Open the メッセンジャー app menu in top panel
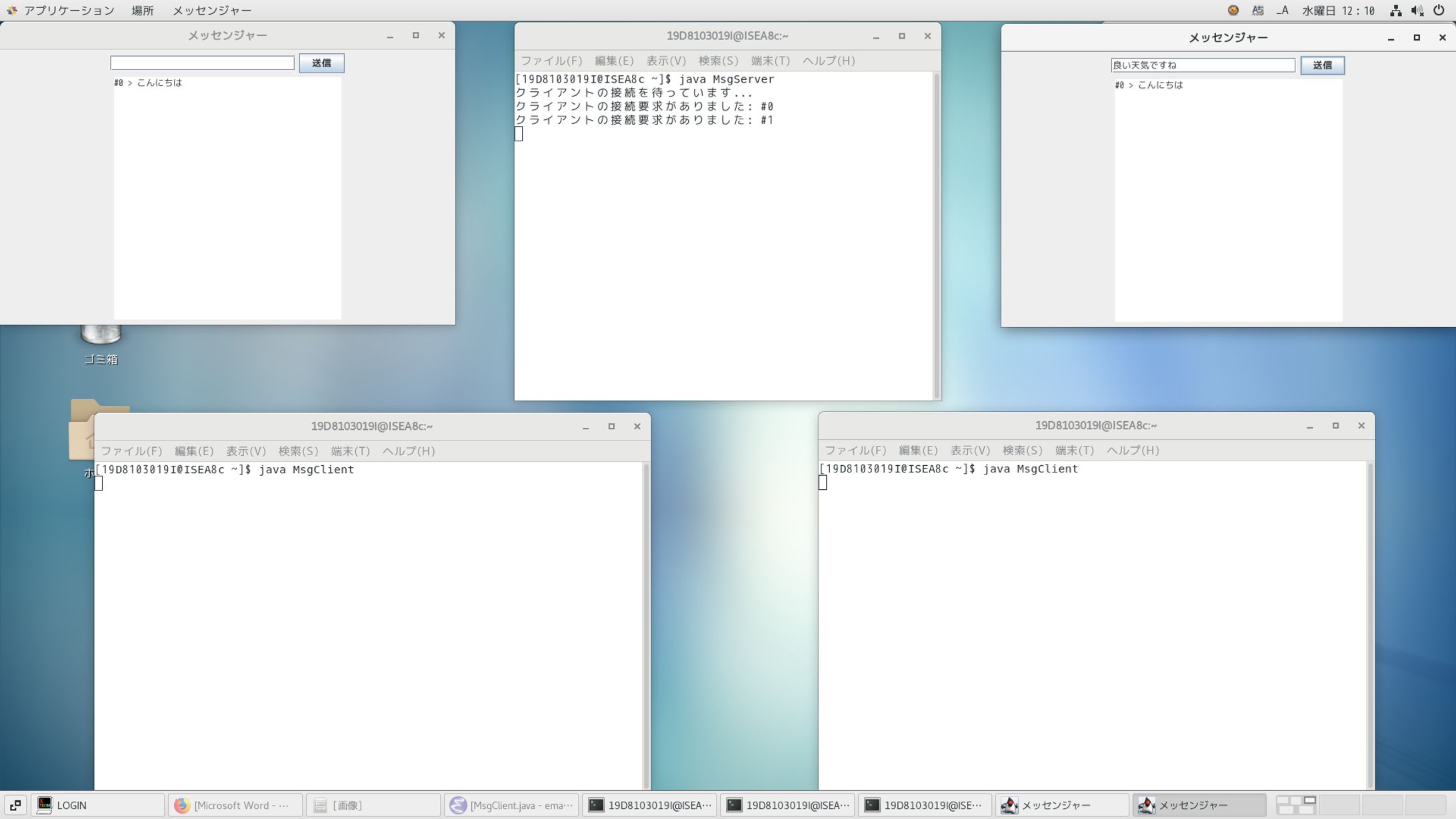Viewport: 1456px width, 819px height. [212, 11]
